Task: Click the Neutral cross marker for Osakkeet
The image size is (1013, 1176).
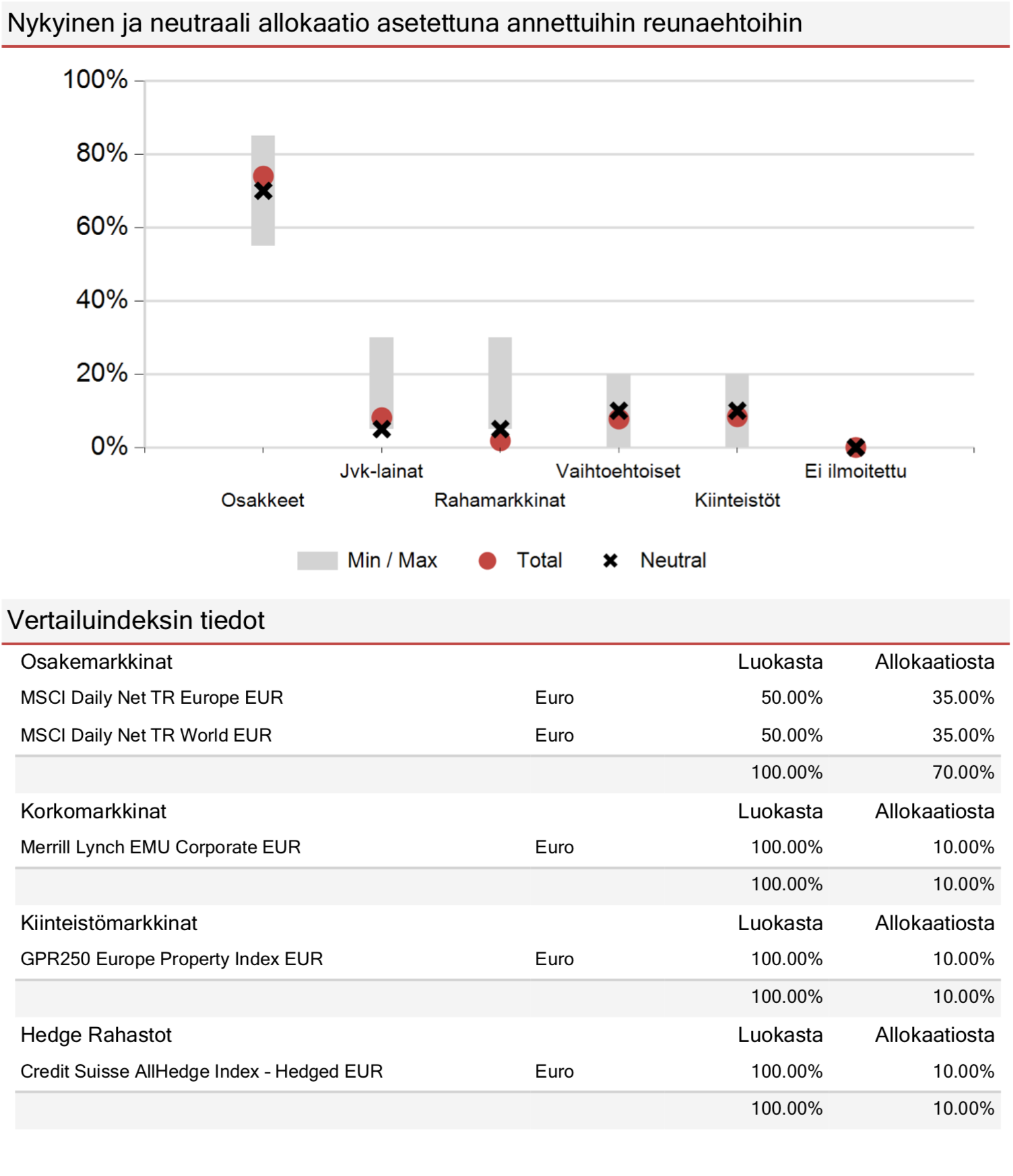Action: click(263, 191)
